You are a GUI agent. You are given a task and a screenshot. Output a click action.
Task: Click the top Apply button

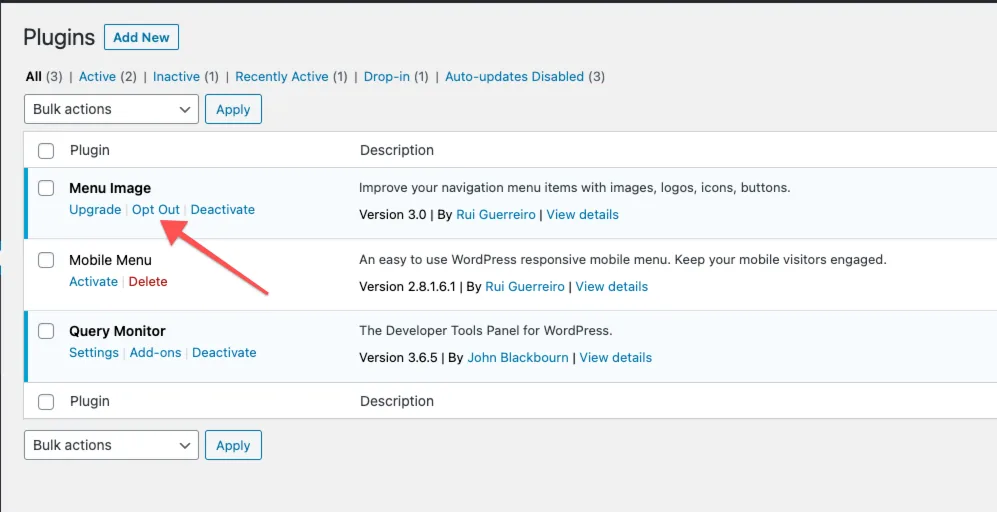click(233, 109)
